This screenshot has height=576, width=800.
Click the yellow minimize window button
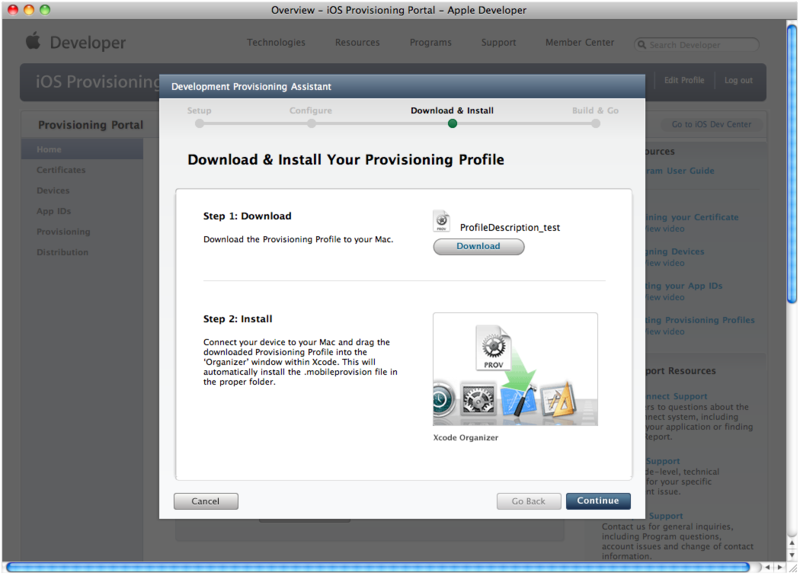click(x=29, y=10)
